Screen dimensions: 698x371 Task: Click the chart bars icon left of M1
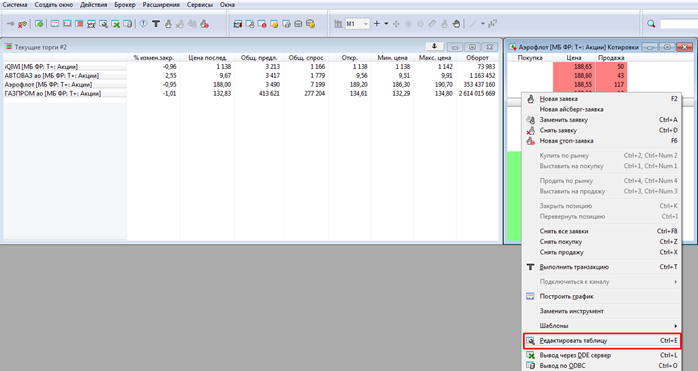338,24
